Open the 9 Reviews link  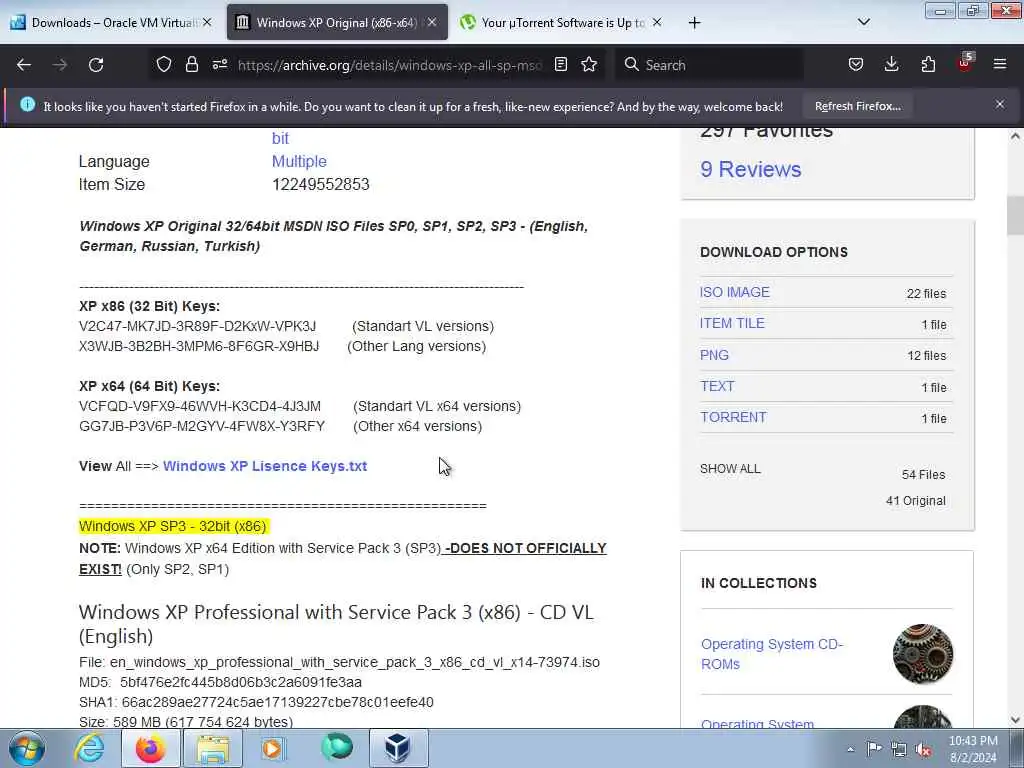click(x=750, y=169)
